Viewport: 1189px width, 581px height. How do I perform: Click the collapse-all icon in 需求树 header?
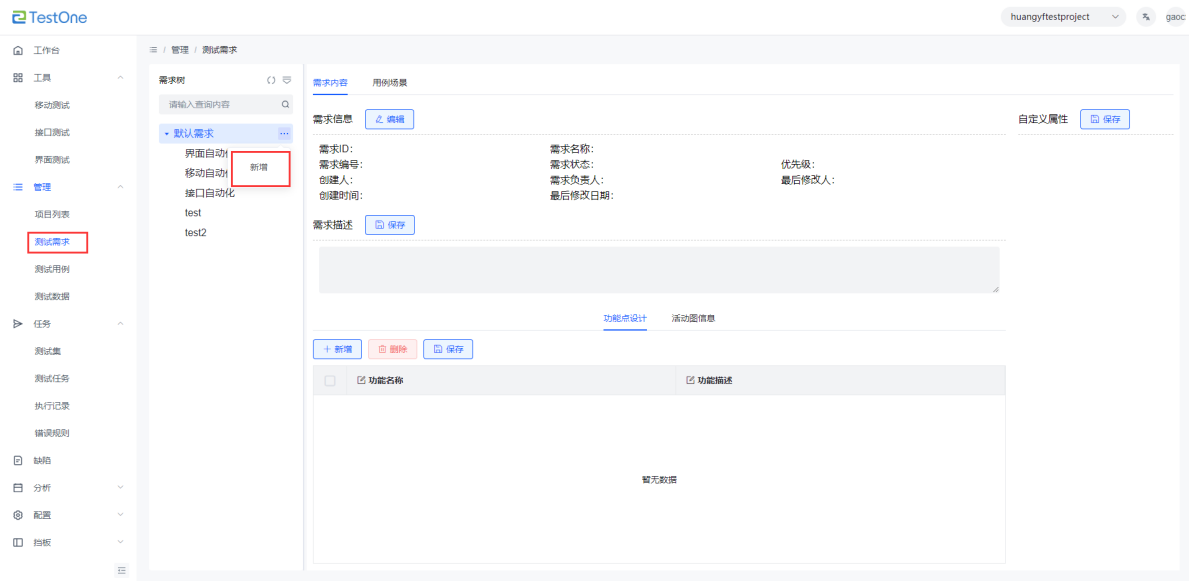pyautogui.click(x=287, y=80)
